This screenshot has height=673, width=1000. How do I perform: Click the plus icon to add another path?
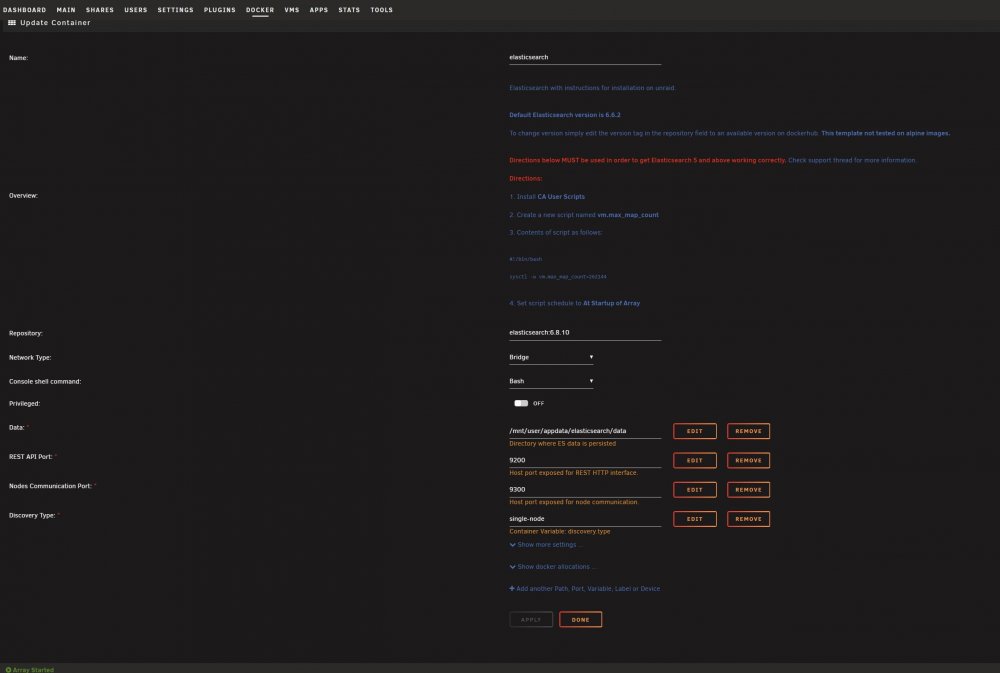(x=511, y=588)
